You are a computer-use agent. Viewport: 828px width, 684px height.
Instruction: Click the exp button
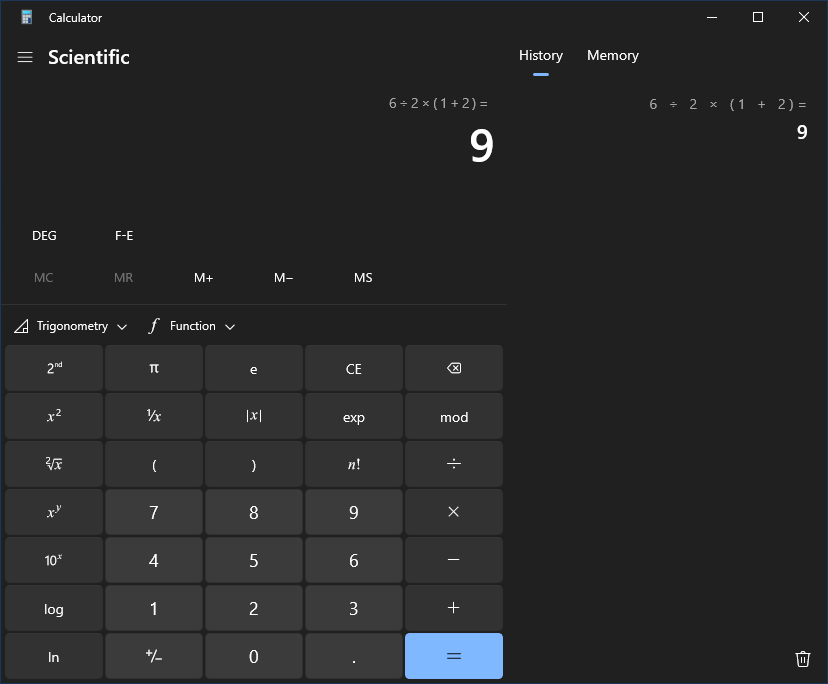(x=354, y=416)
